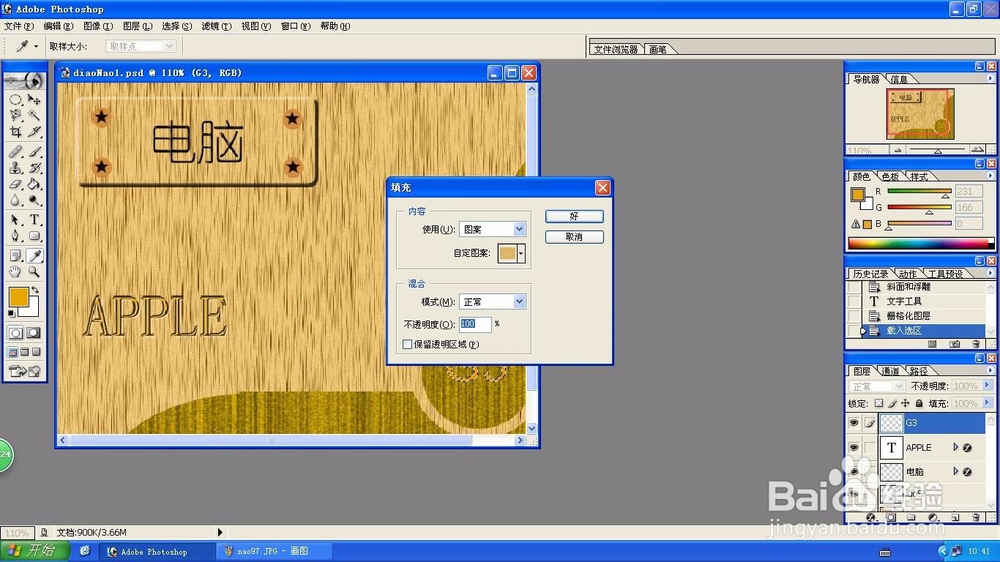
Task: Select the Blur tool
Action: point(15,200)
